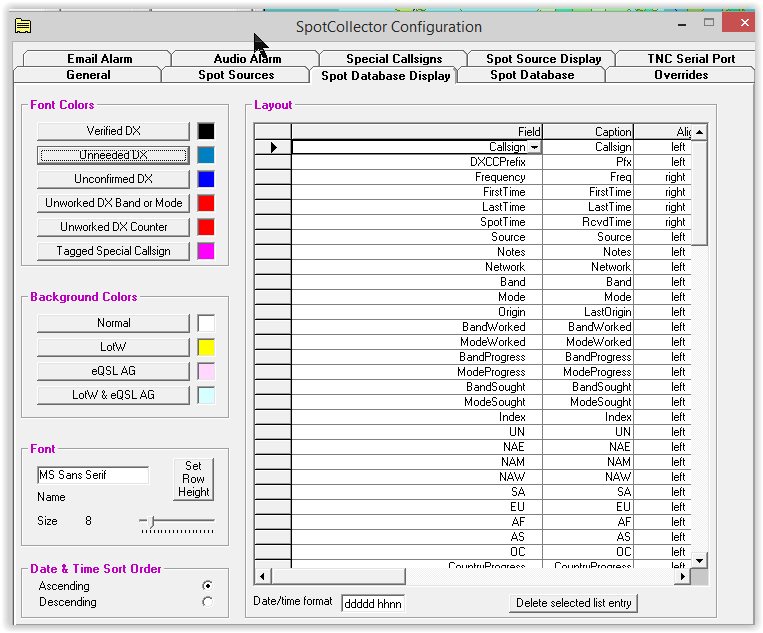The width and height of the screenshot is (763, 633).
Task: Select the Frequency field cell
Action: point(417,177)
